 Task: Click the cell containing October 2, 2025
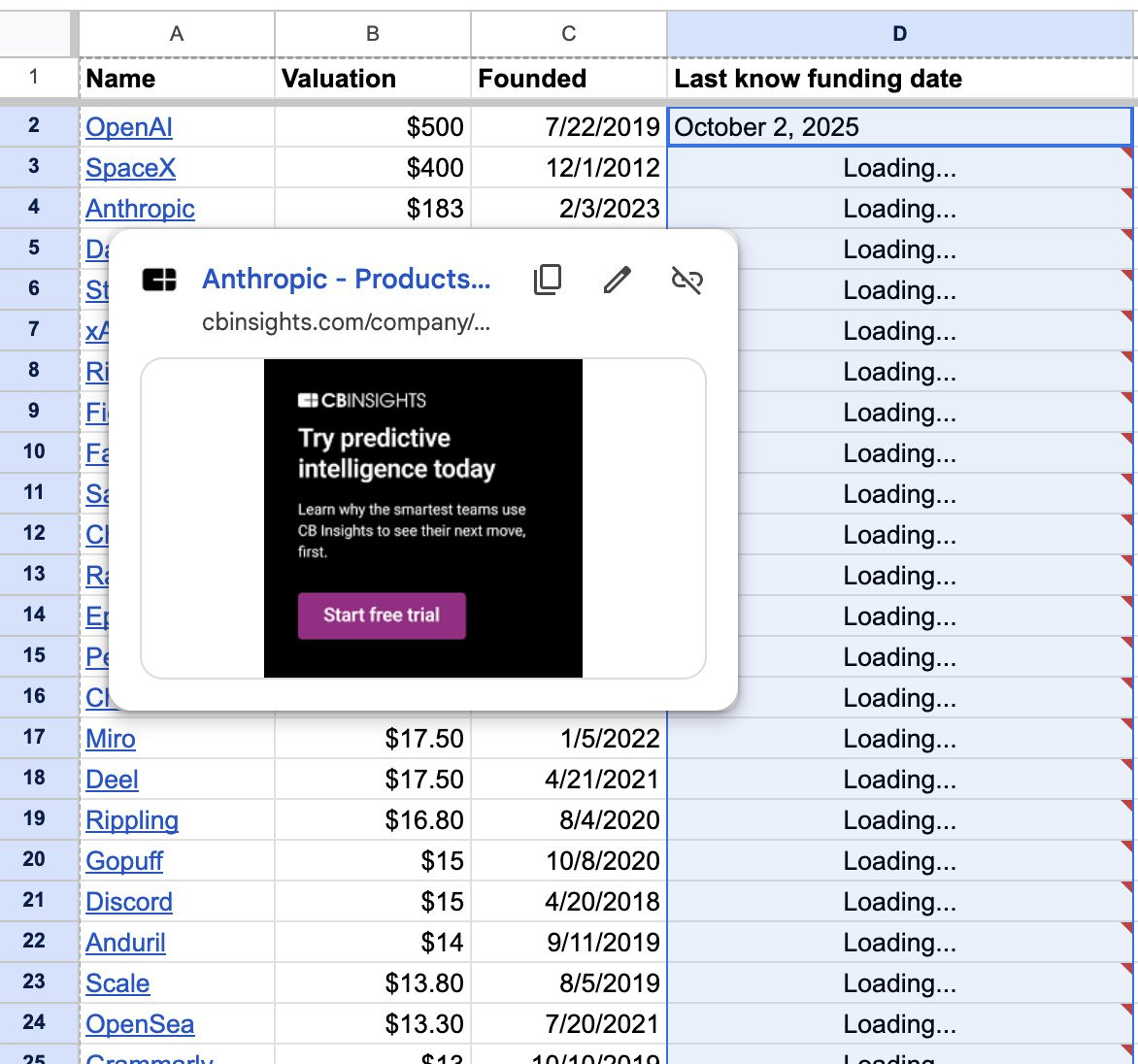899,127
